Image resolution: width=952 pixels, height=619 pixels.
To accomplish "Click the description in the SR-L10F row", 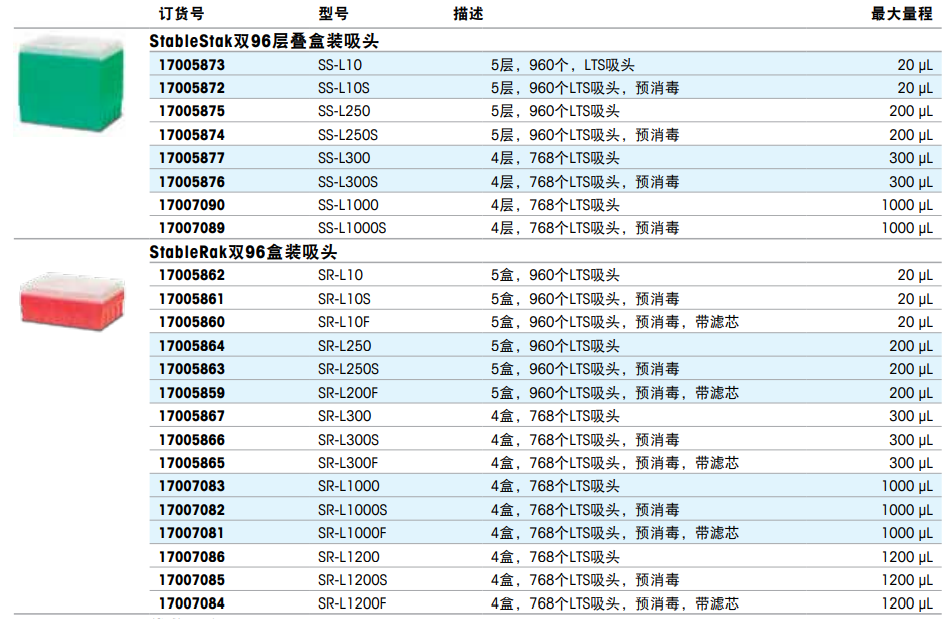I will 615,322.
